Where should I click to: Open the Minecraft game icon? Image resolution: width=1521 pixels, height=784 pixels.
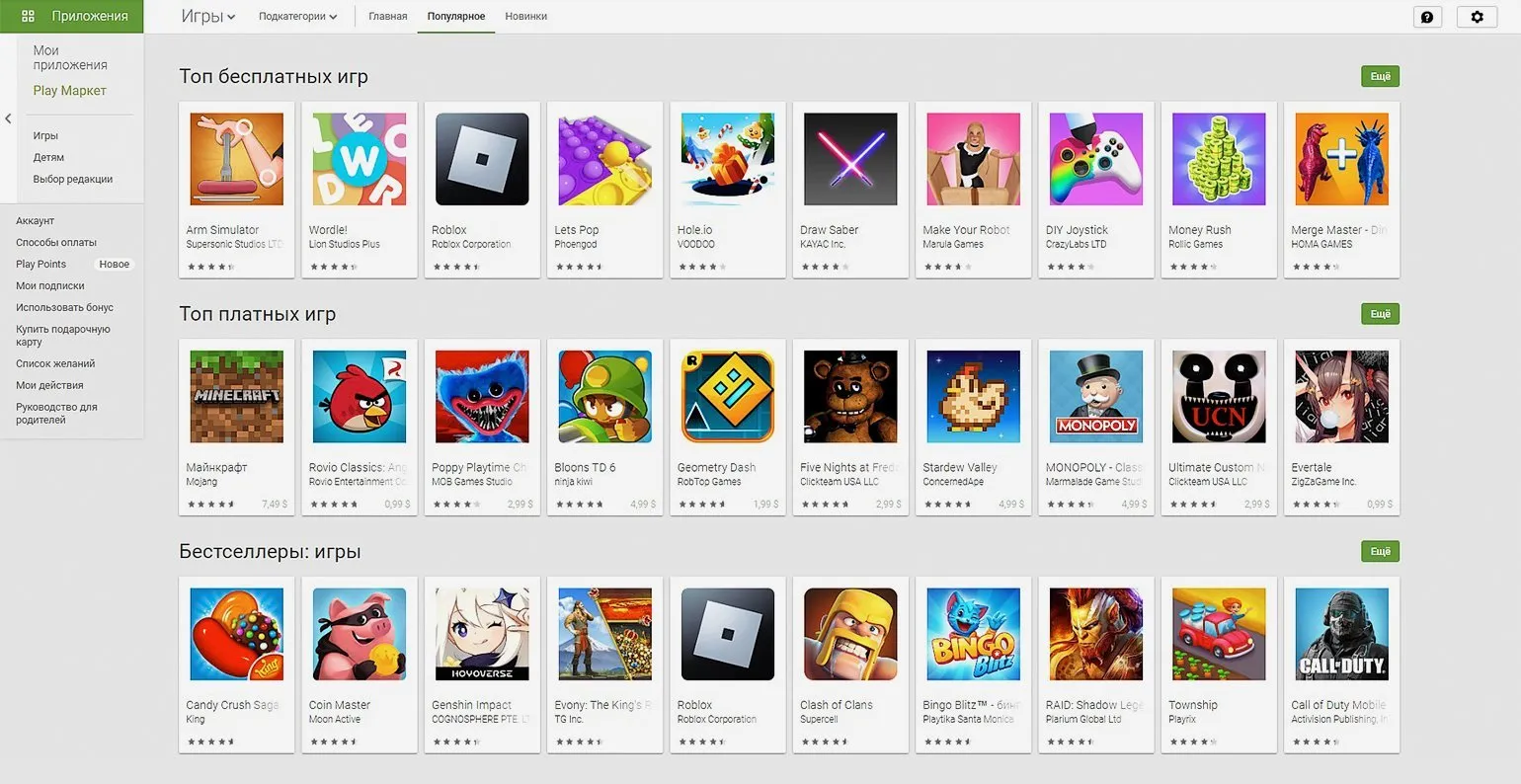point(236,397)
